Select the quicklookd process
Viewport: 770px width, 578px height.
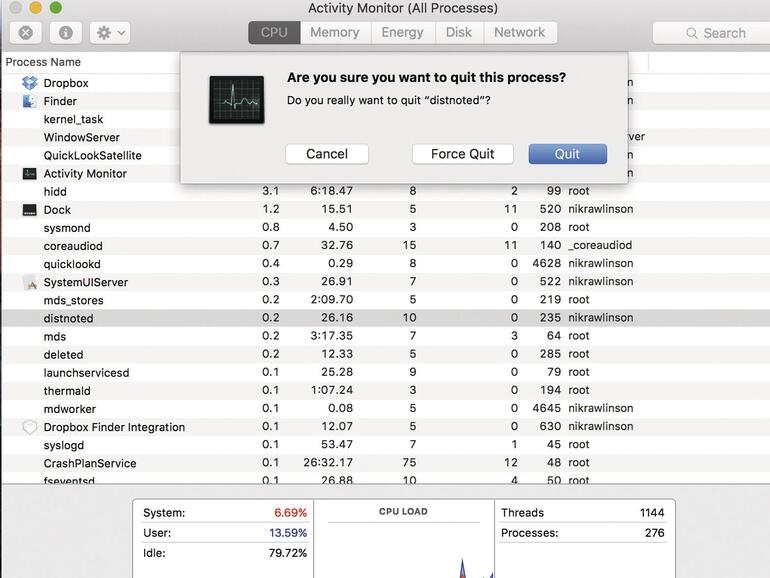click(72, 264)
